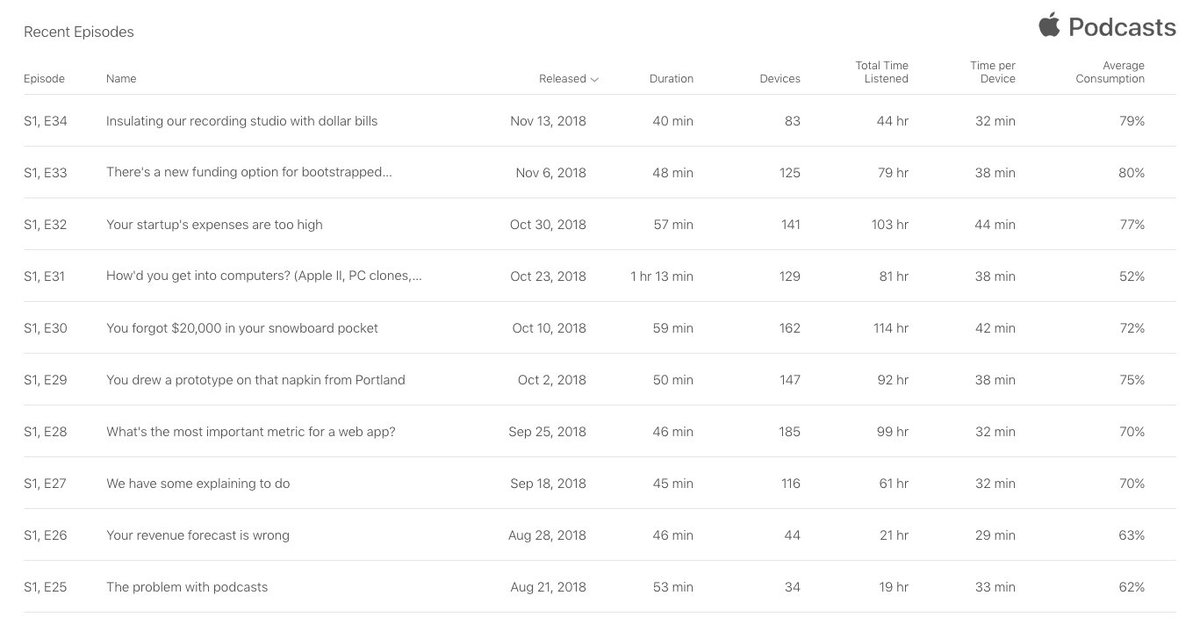Sort by Duration column header

click(671, 79)
